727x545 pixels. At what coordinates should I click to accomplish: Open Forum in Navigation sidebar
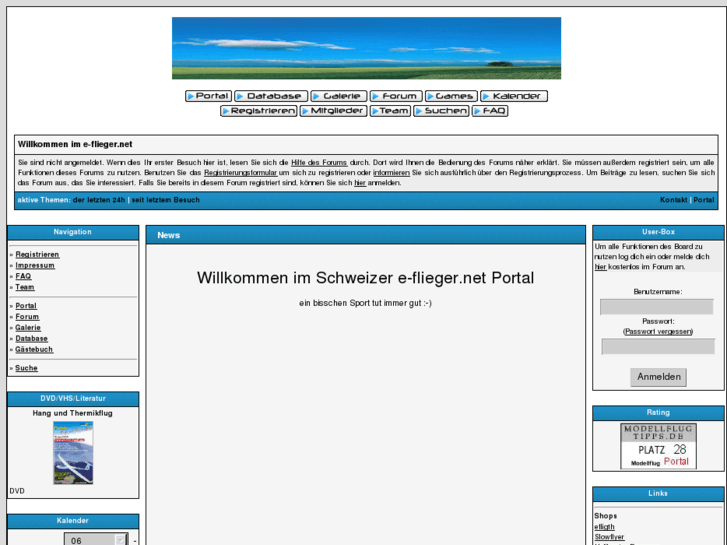pos(27,317)
